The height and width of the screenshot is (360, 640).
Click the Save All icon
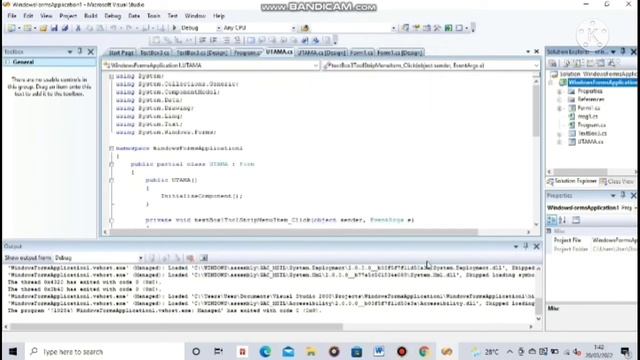(65, 28)
